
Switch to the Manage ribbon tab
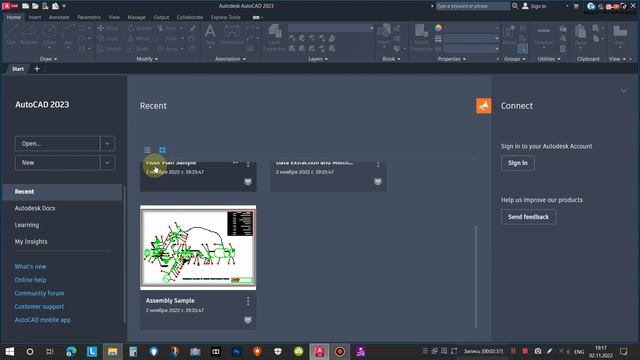click(x=136, y=17)
